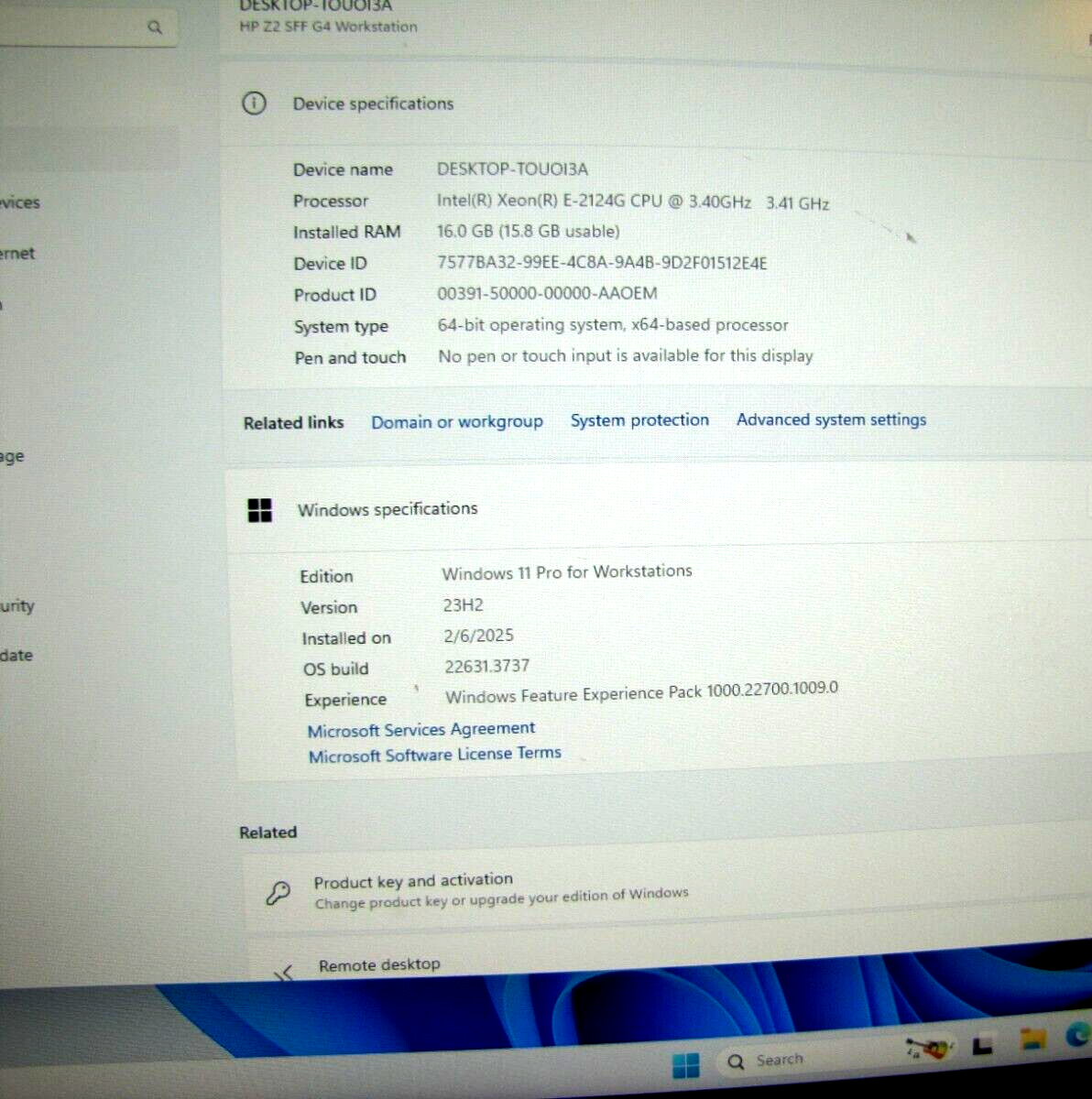
Task: Launch Microsoft Edge from the taskbar
Action: [x=1078, y=1035]
